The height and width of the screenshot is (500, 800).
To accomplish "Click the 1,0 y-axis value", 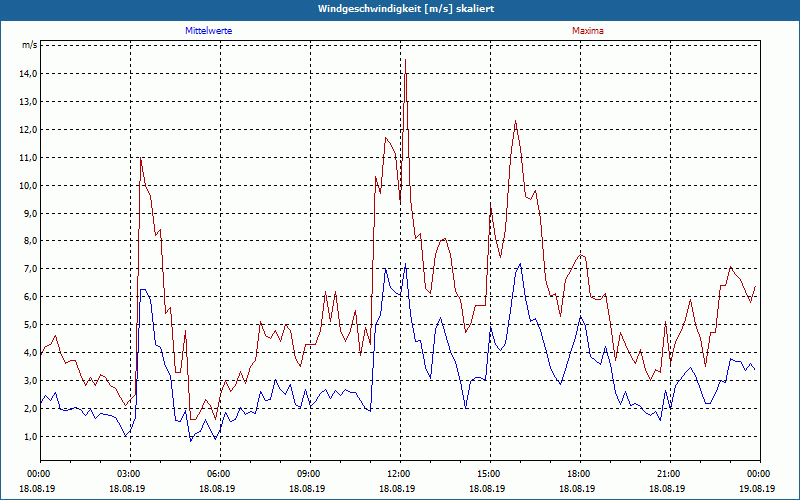I will (31, 436).
